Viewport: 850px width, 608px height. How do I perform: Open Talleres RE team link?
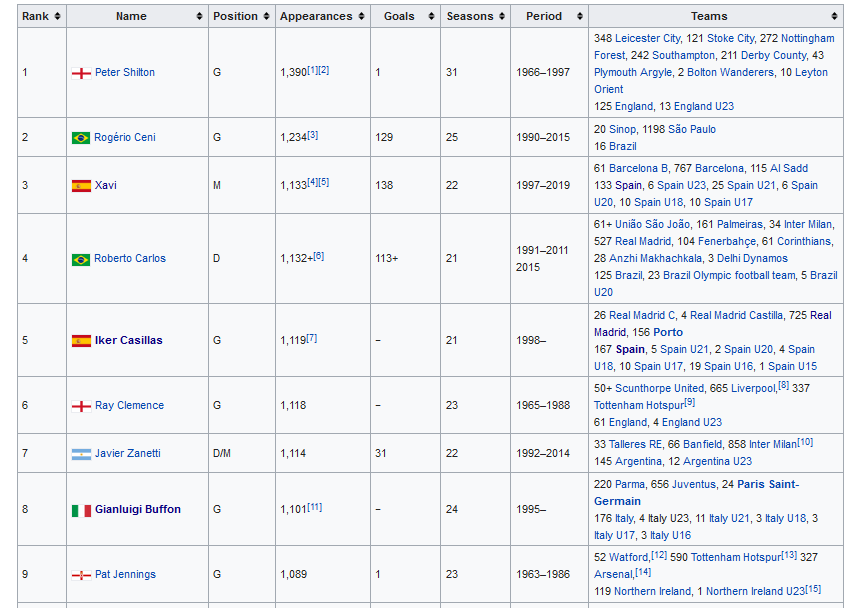click(635, 444)
